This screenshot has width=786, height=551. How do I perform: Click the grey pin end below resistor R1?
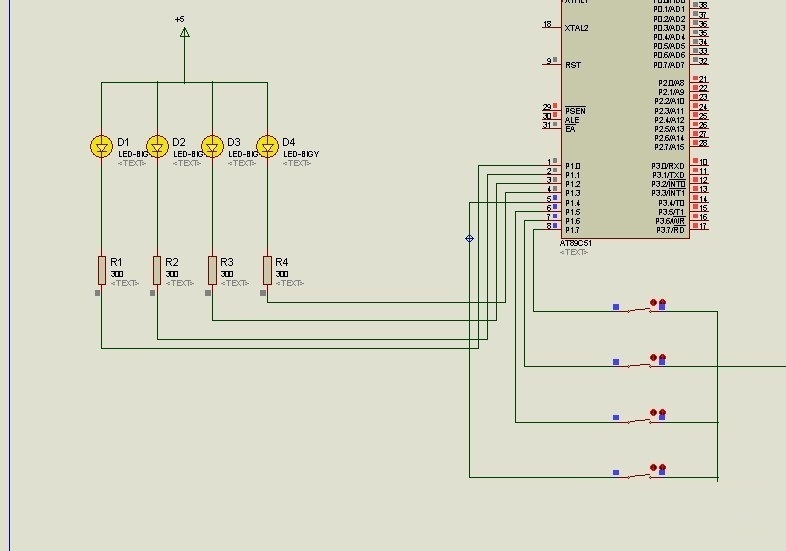click(97, 293)
